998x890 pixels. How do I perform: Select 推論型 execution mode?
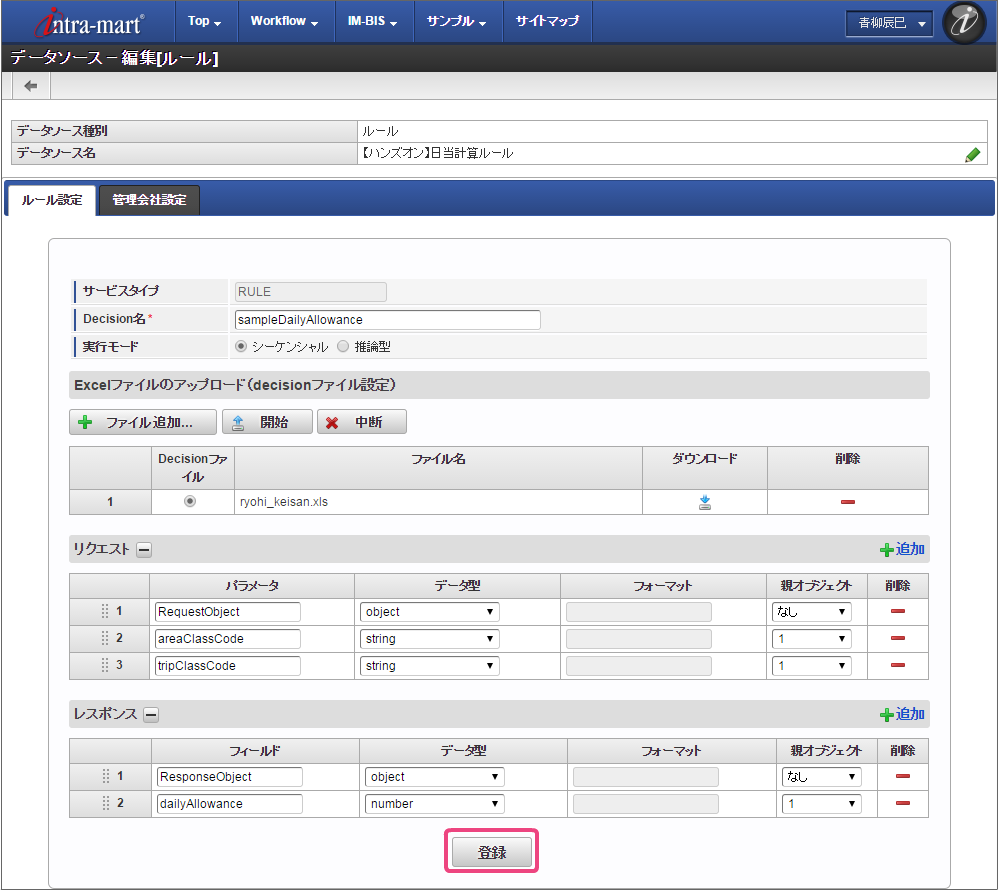343,347
